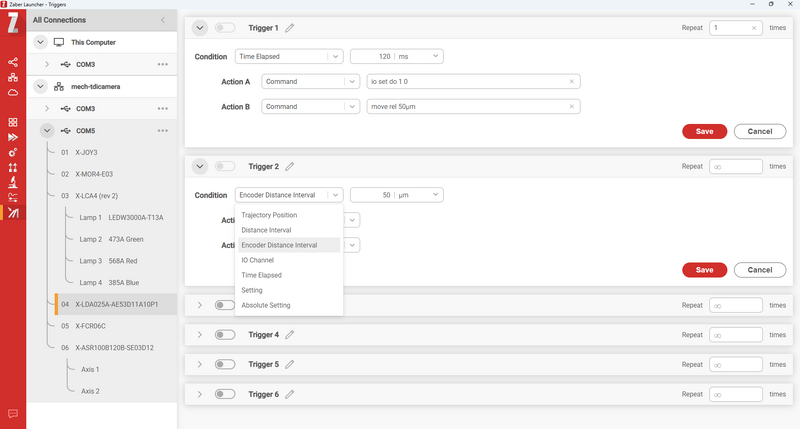Screen dimensions: 800x429
Task: Select Axis 1 under X-ASR100B120B
Action: 90,369
